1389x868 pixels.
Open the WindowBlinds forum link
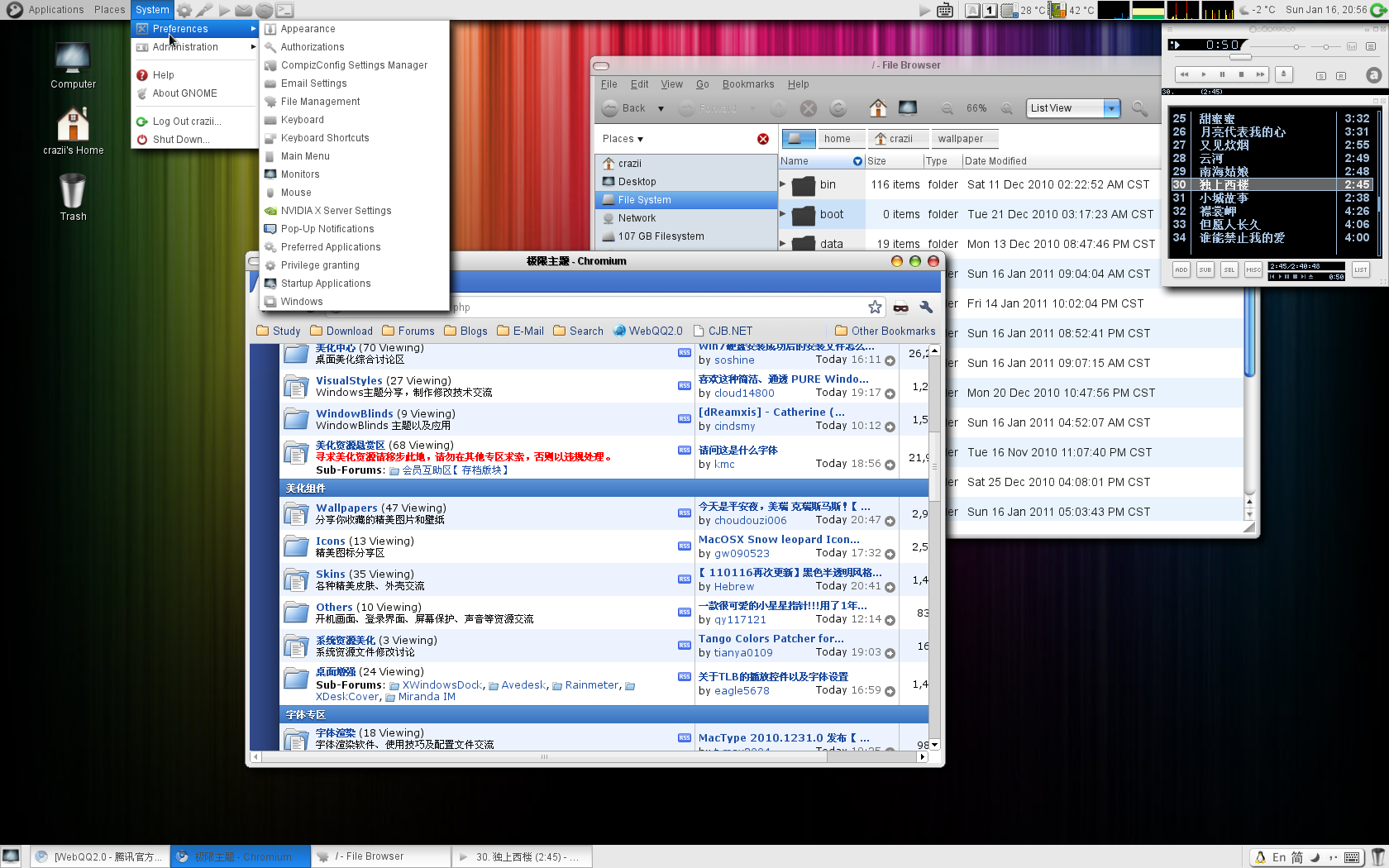tap(355, 414)
